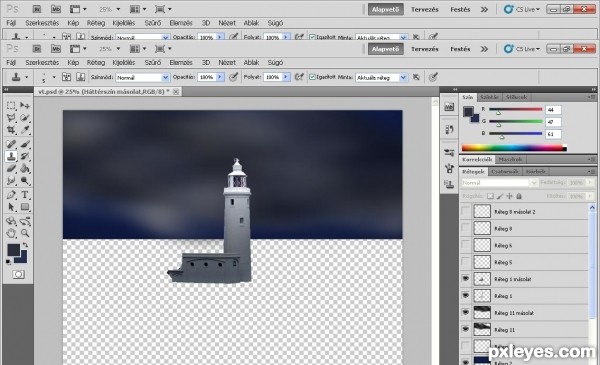Open Mini Bridge via front window Mb icon
The image size is (600, 365).
[x=56, y=49]
